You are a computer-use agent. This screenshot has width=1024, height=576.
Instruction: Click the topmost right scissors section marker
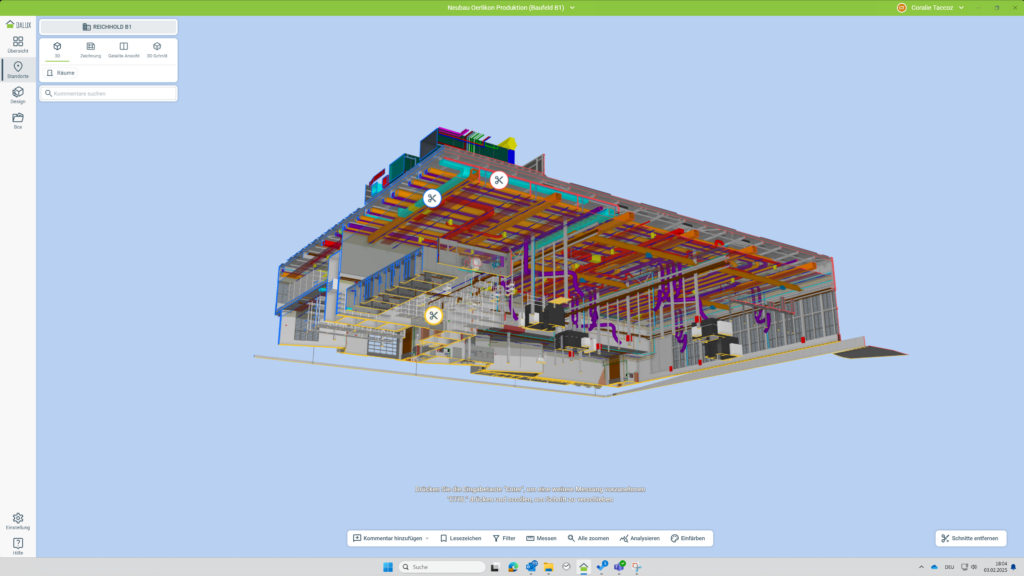(498, 180)
